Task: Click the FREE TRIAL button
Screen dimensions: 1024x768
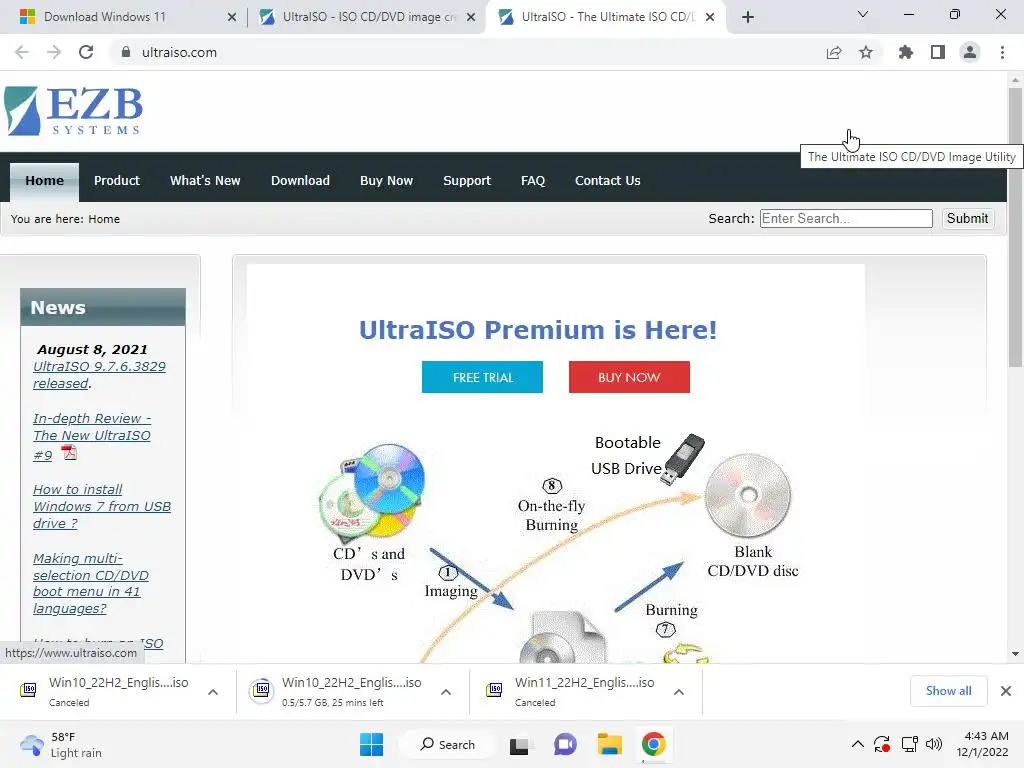Action: coord(483,377)
